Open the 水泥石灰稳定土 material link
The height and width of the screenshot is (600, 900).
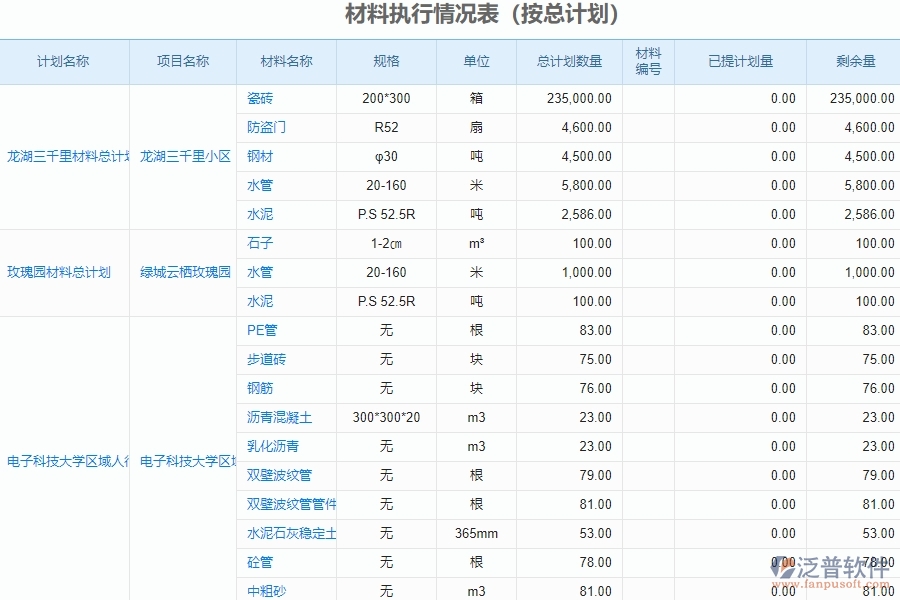coord(289,533)
